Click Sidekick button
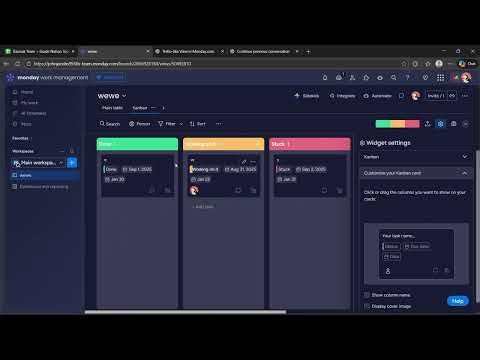This screenshot has height=360, width=480. (307, 96)
